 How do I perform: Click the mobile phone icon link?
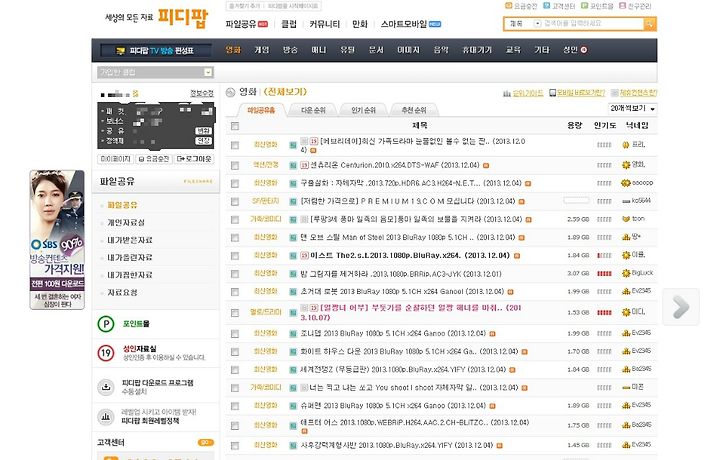(x=553, y=93)
